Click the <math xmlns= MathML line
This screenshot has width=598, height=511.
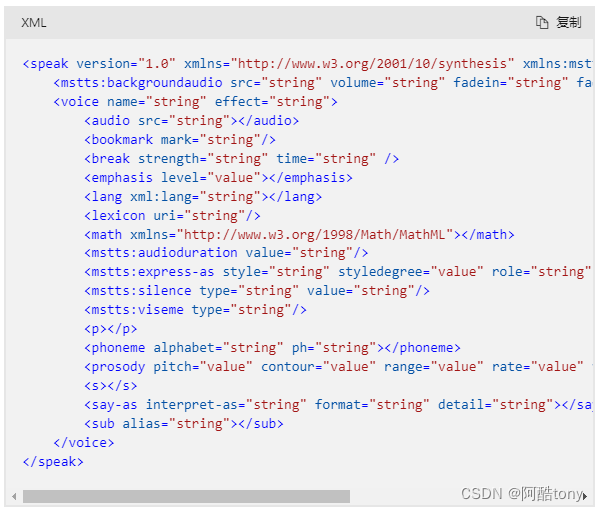pyautogui.click(x=299, y=235)
